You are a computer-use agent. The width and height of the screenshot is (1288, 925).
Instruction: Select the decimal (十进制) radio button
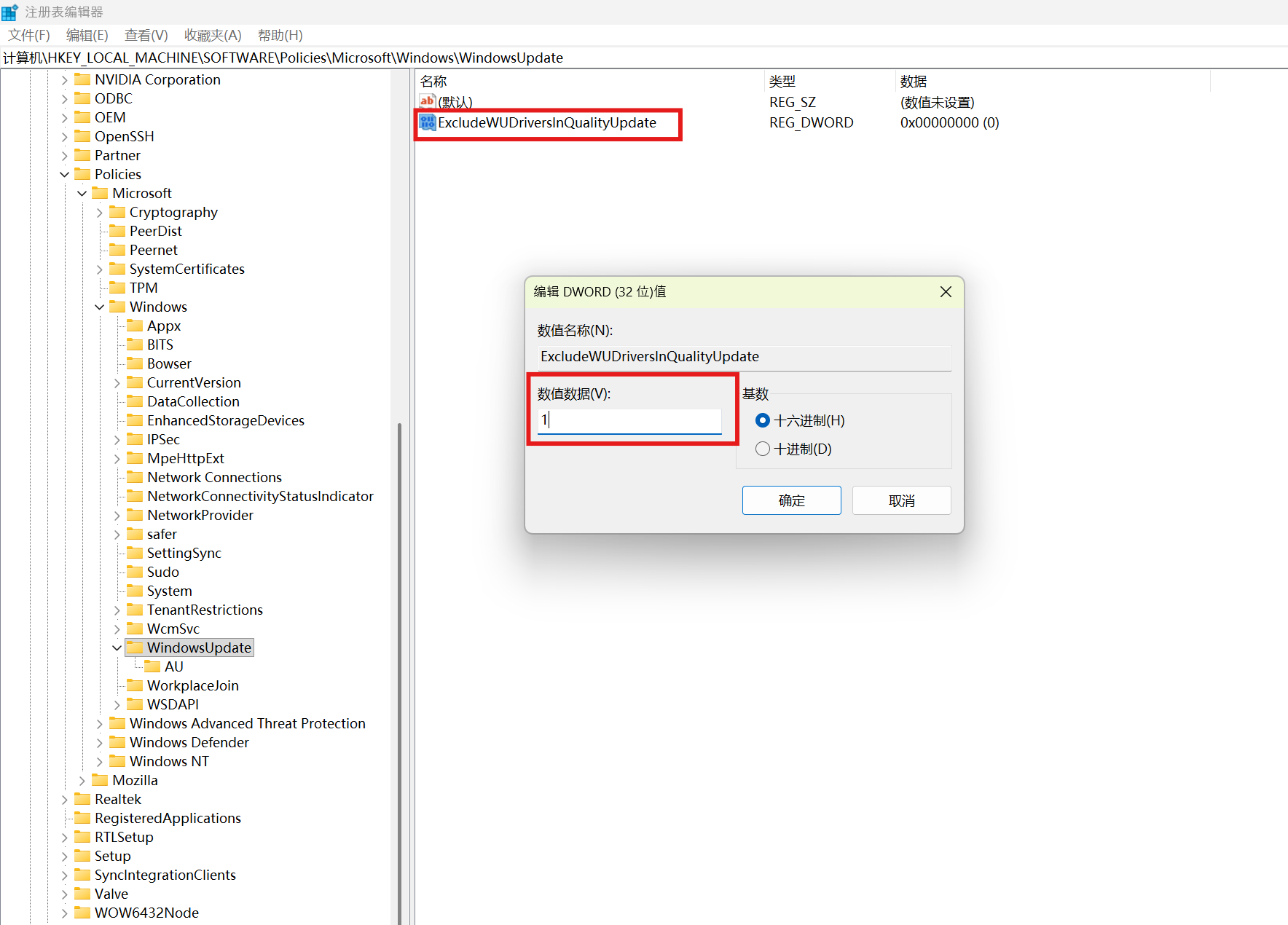click(763, 449)
